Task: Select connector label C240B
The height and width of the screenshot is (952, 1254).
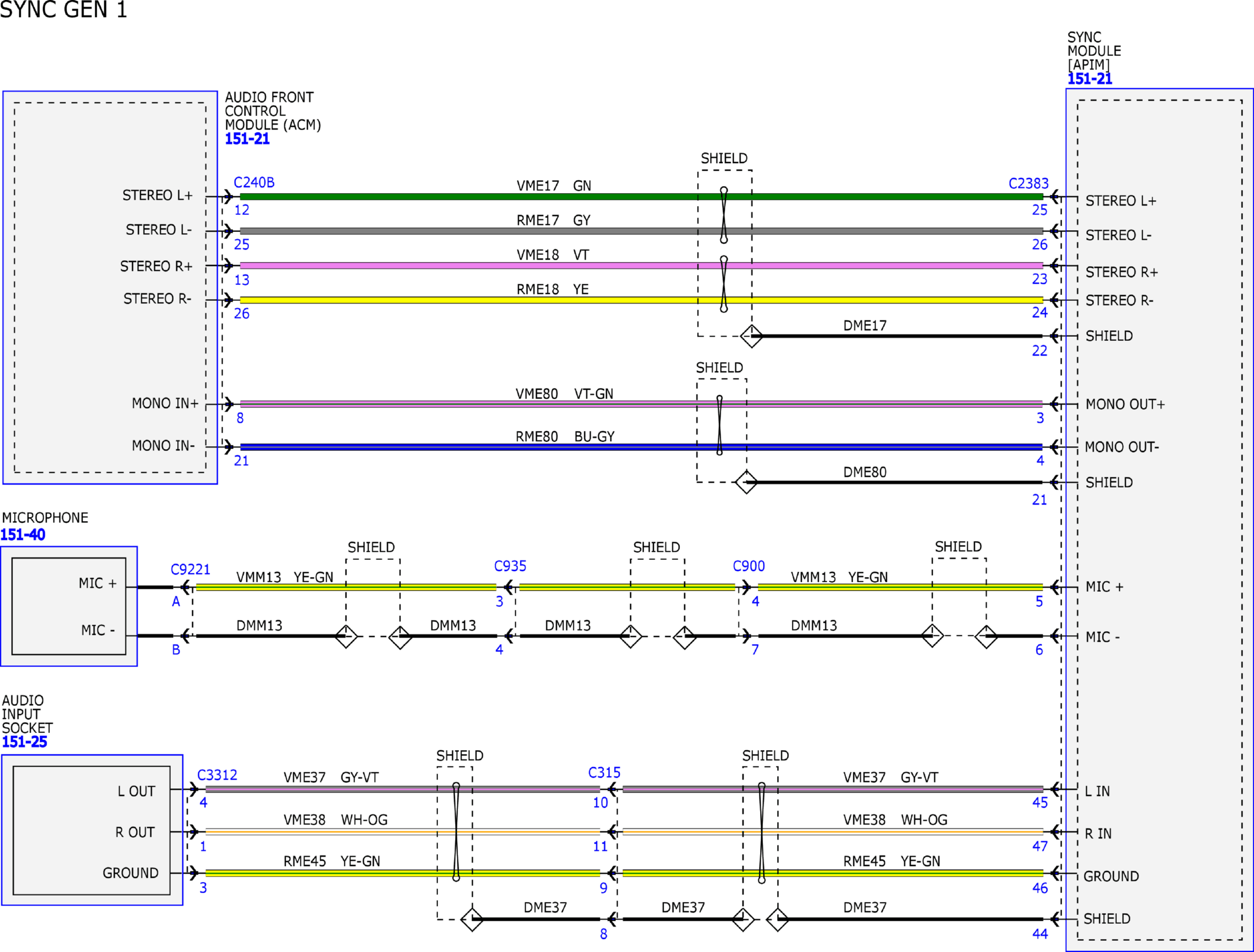Action: coord(254,183)
